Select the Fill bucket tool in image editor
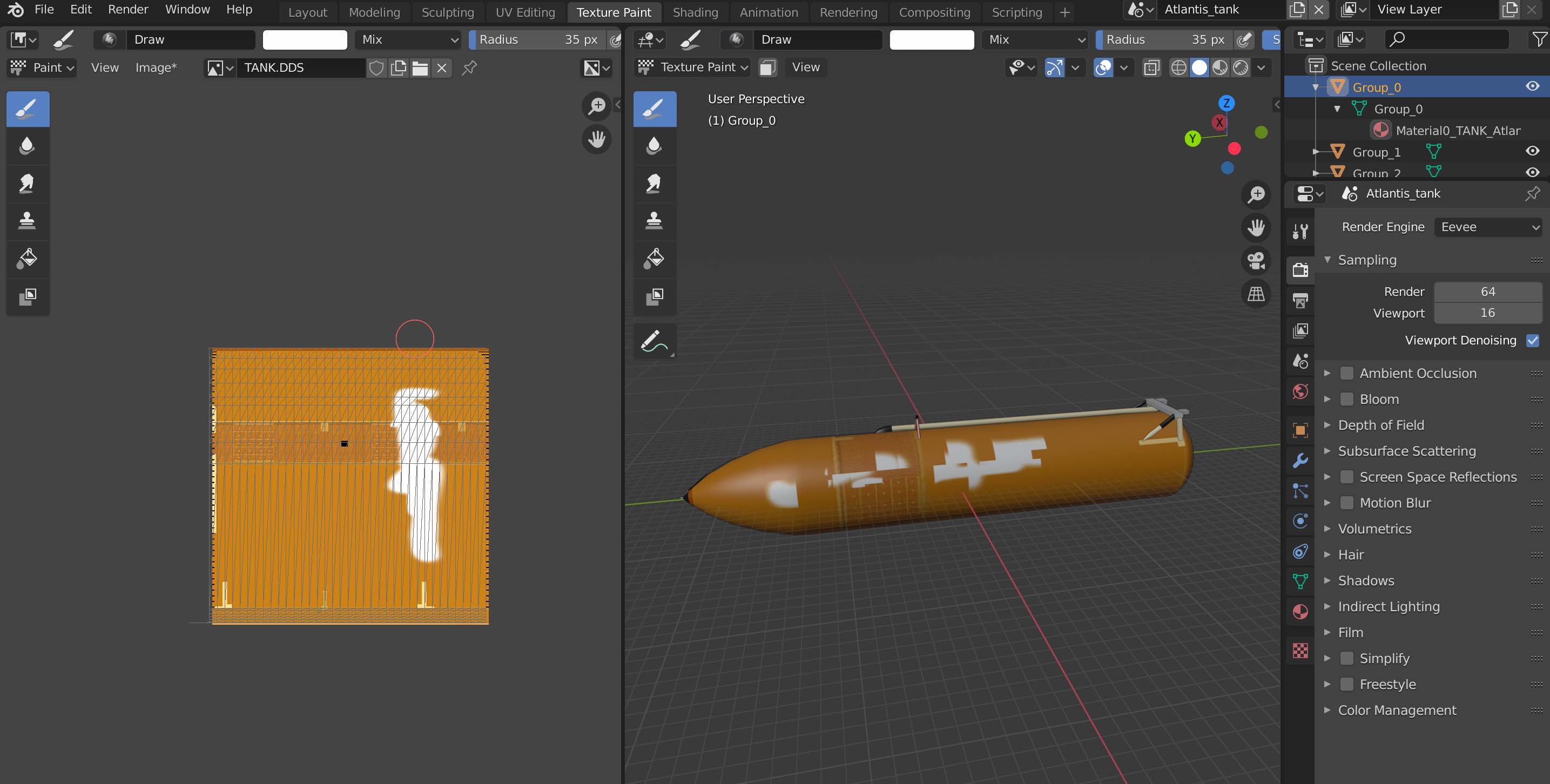 click(x=28, y=258)
